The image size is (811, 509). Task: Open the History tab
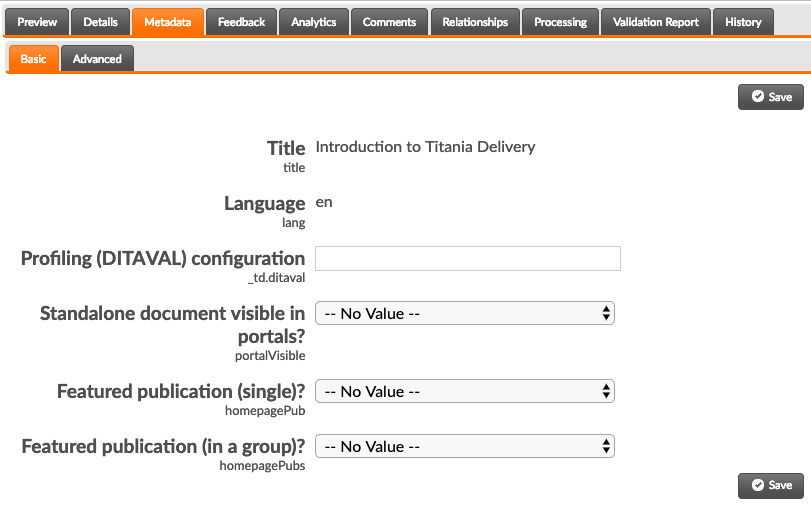tap(743, 22)
